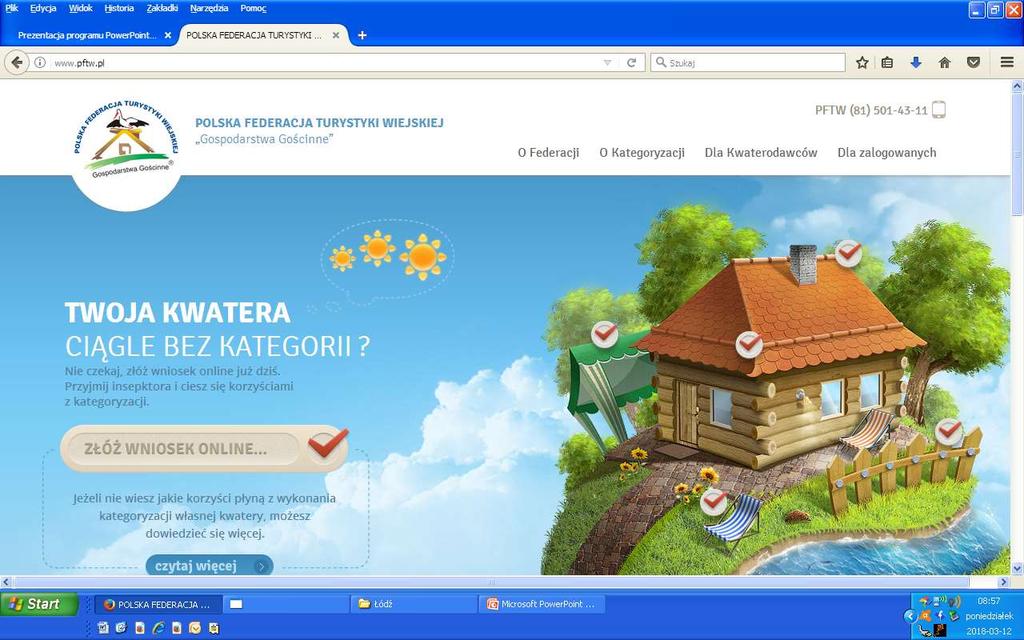Open the Historia menu
Screen dimensions: 1024x640
(119, 8)
